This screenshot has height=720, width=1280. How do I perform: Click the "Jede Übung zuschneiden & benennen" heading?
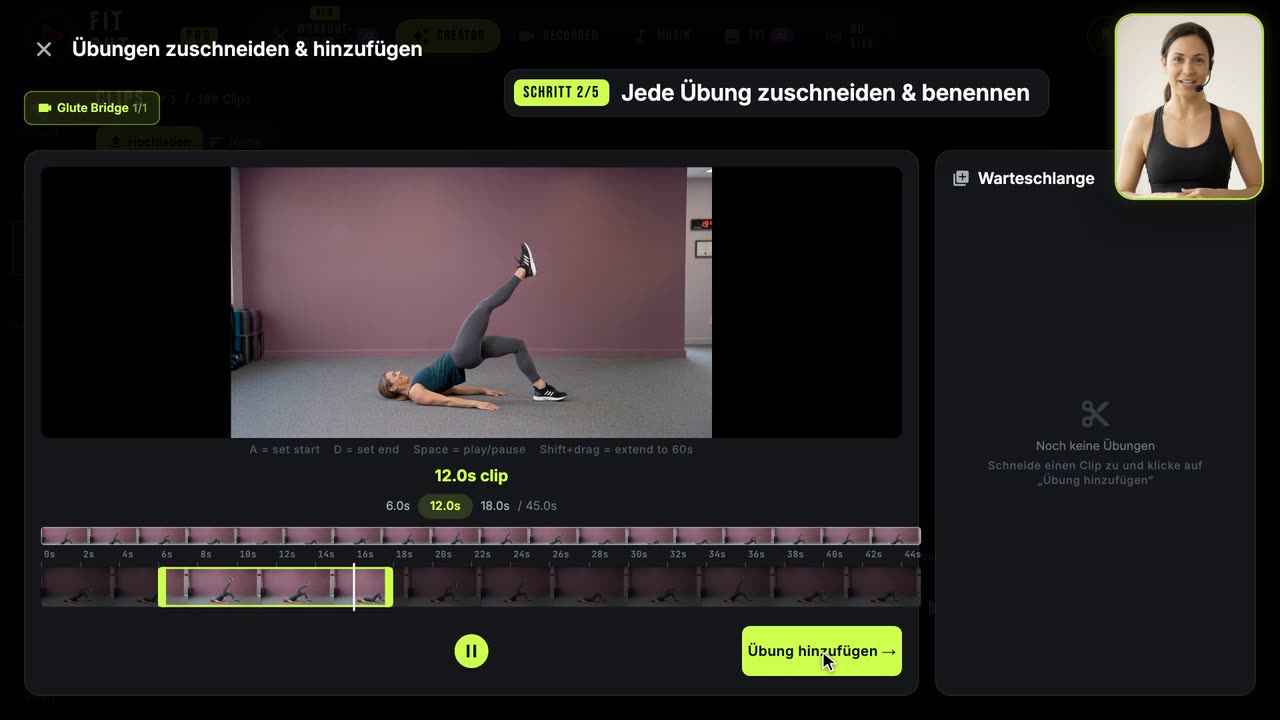pyautogui.click(x=825, y=93)
